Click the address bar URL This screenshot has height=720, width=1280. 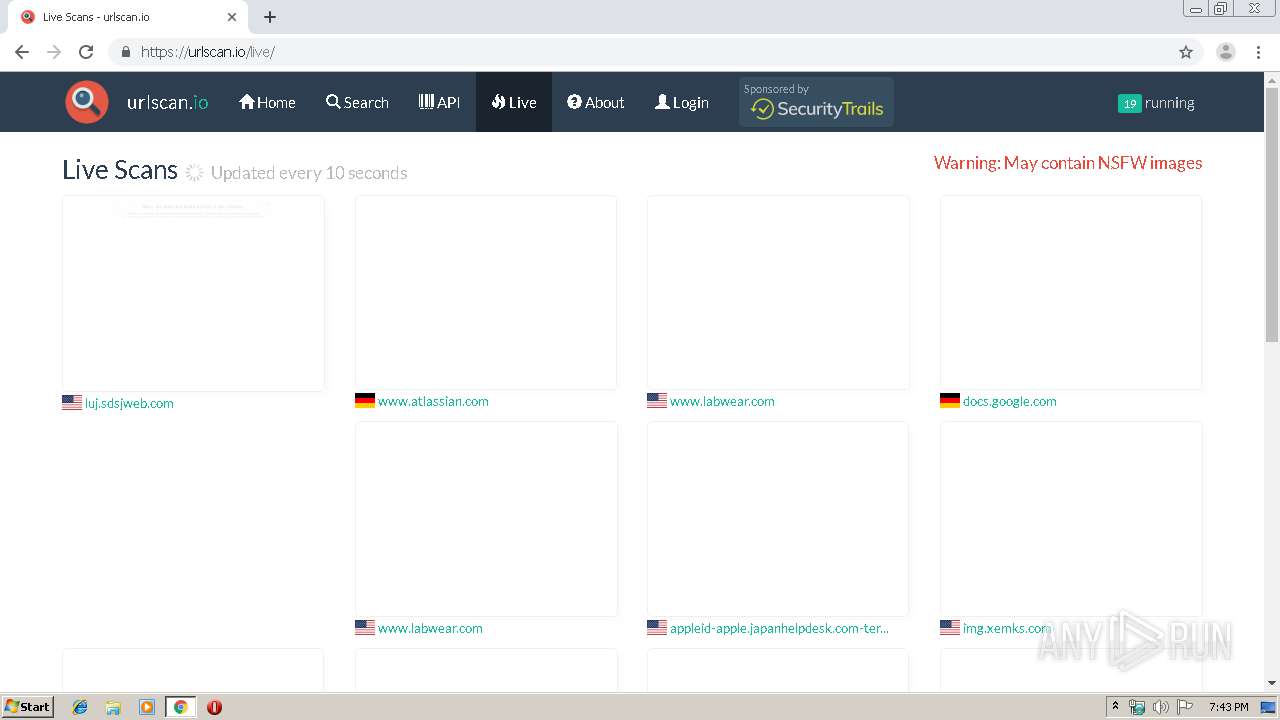click(x=208, y=52)
